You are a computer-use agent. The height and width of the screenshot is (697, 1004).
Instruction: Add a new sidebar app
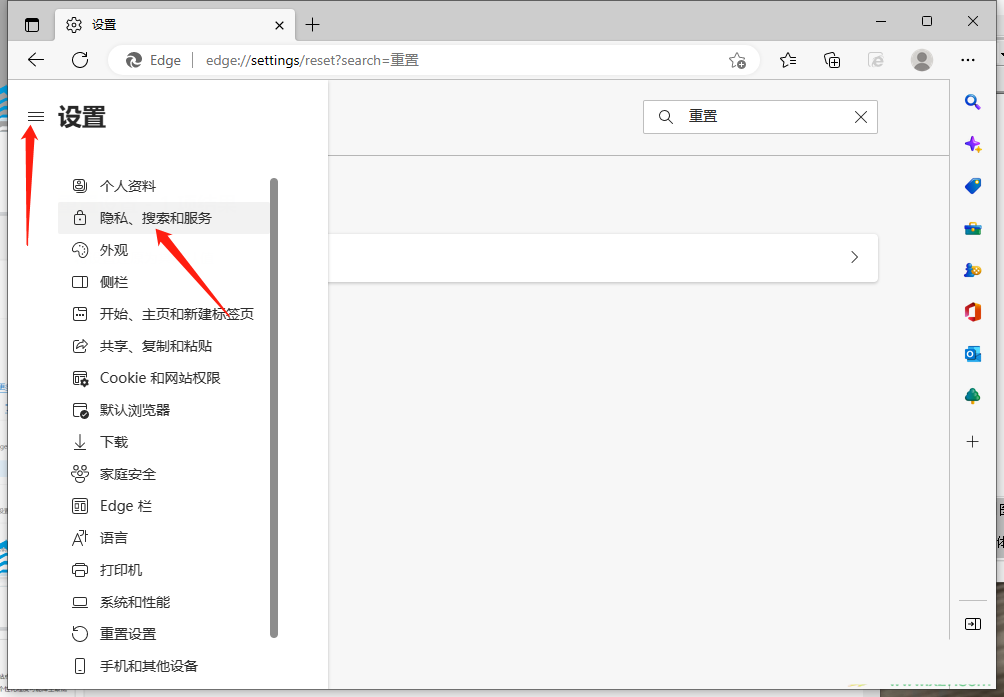[x=973, y=442]
